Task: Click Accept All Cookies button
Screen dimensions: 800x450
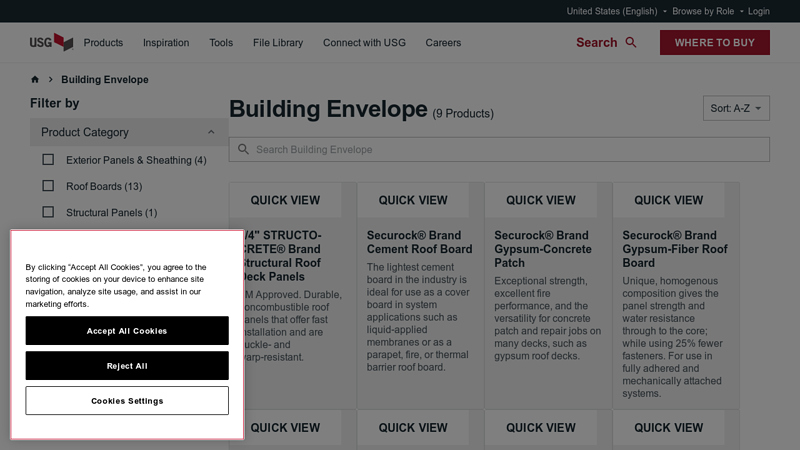Action: coord(127,331)
